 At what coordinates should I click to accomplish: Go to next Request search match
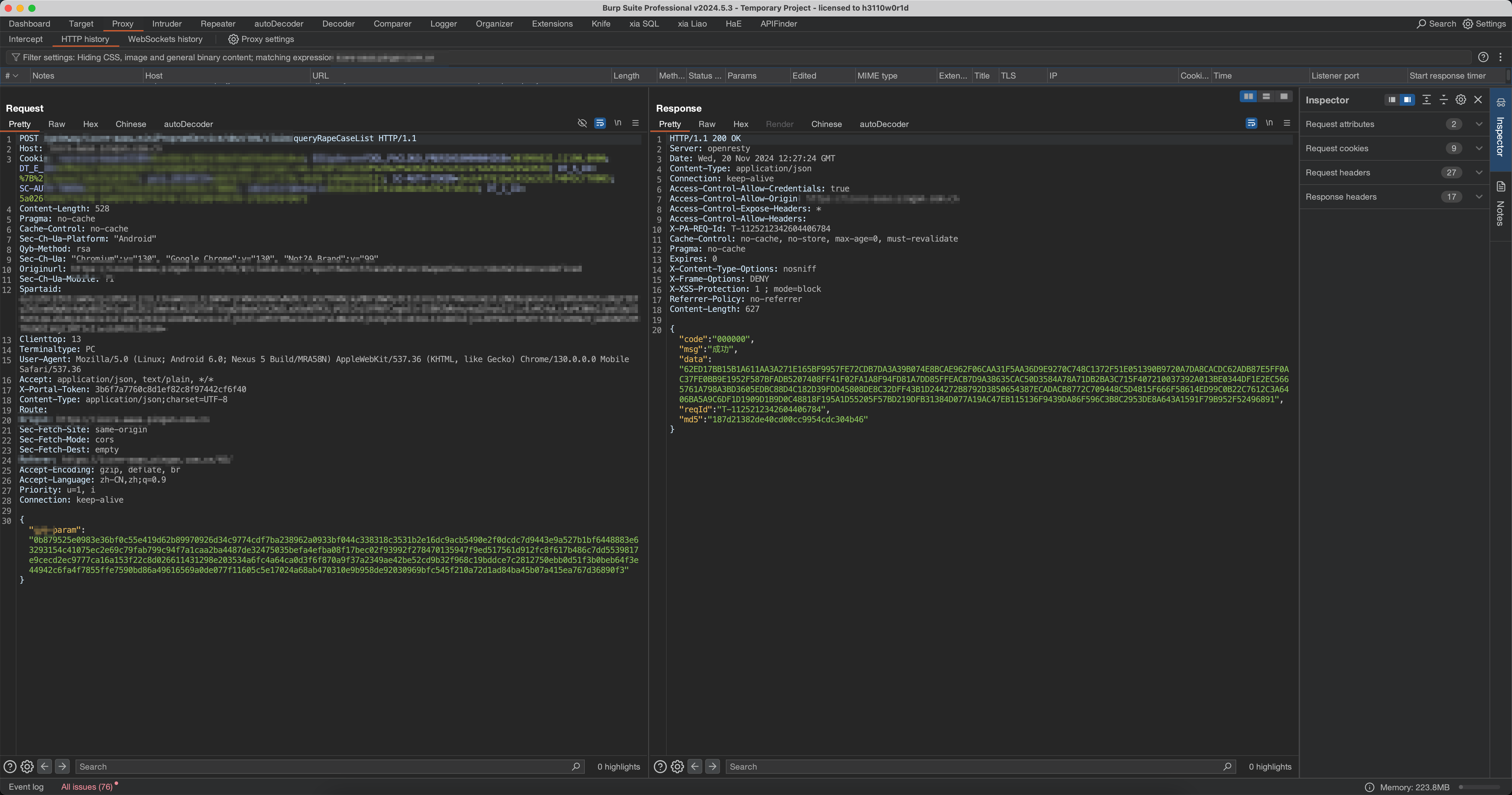(62, 766)
